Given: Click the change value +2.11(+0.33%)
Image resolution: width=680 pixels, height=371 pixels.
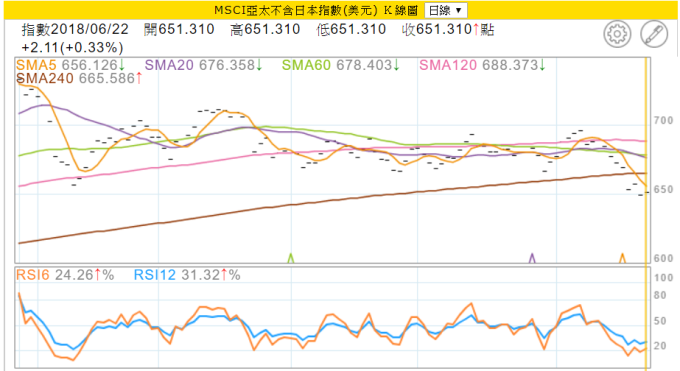Looking at the screenshot, I should pos(72,47).
